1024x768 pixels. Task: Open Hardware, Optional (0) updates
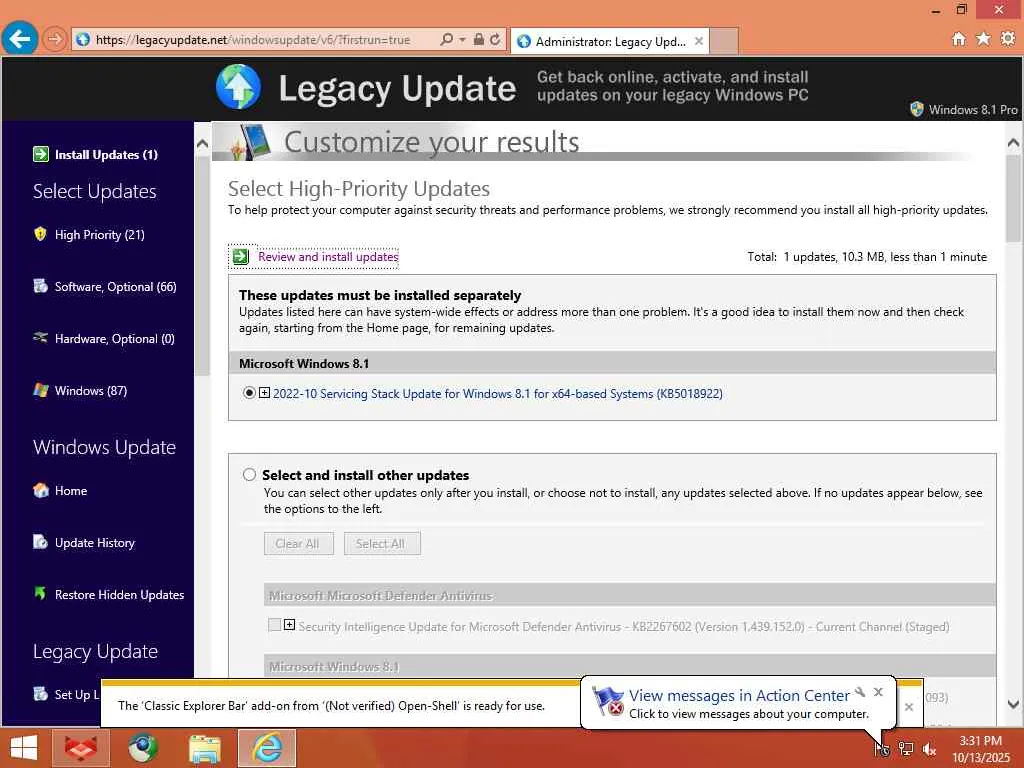114,338
